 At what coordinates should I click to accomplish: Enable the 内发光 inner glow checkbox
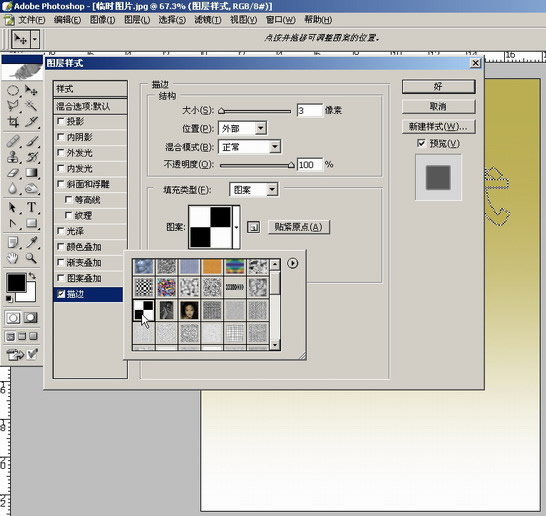pyautogui.click(x=61, y=168)
